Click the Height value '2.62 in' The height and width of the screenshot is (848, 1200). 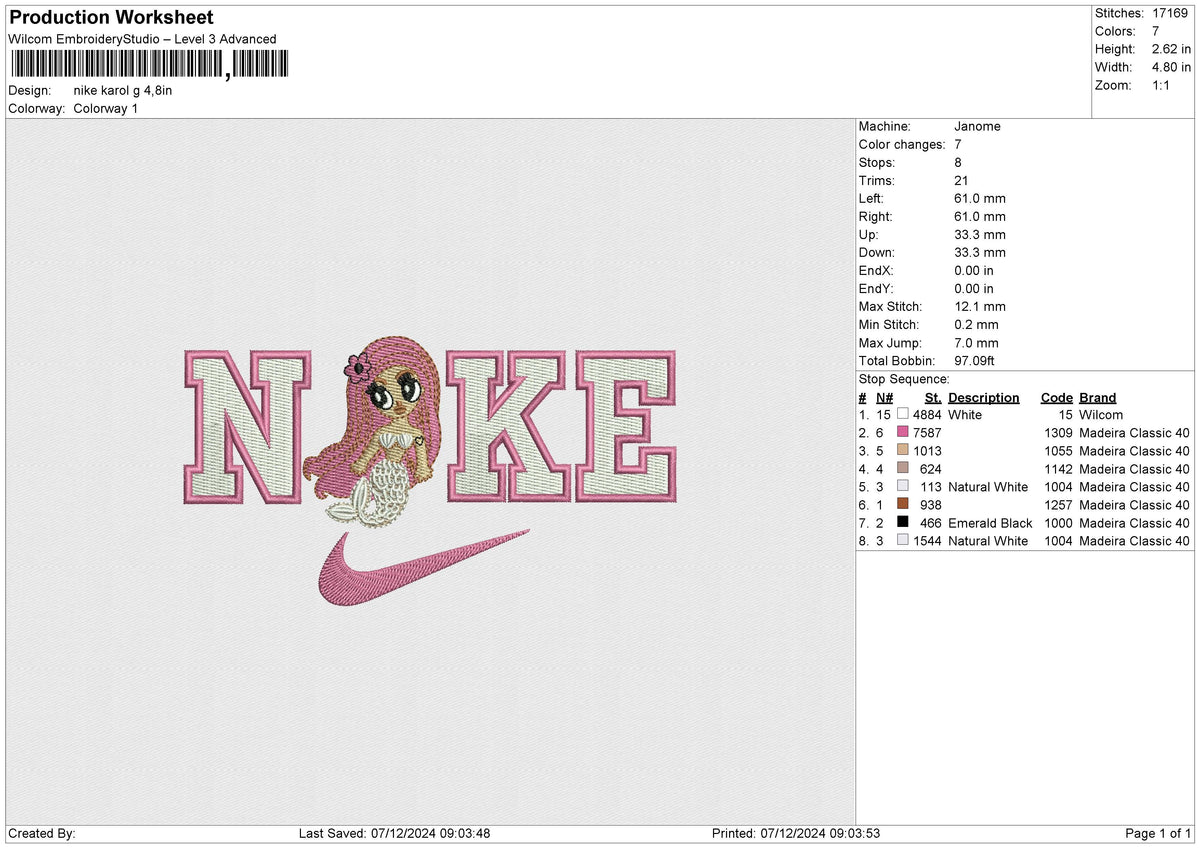[x=1171, y=49]
